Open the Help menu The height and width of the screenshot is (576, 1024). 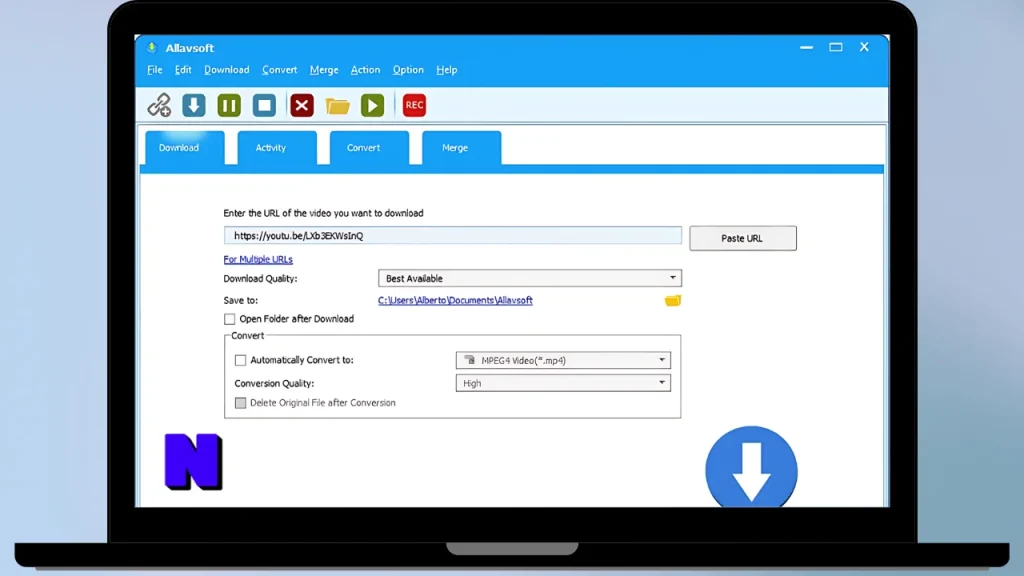click(447, 70)
